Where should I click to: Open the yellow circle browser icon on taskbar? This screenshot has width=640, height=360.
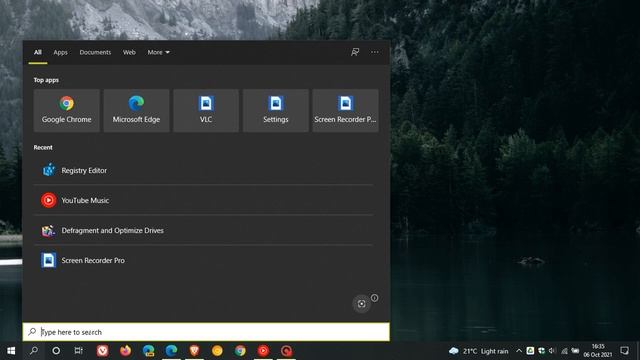[217, 351]
